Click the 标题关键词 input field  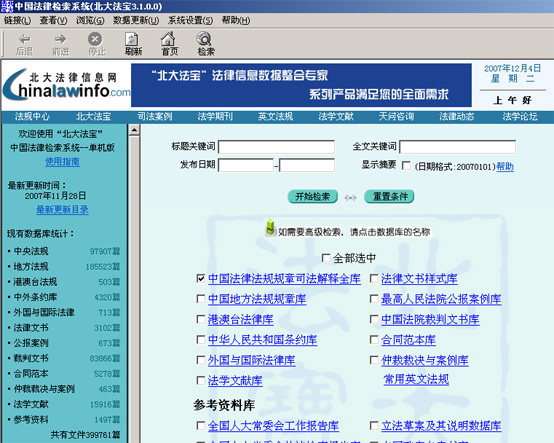[x=277, y=147]
